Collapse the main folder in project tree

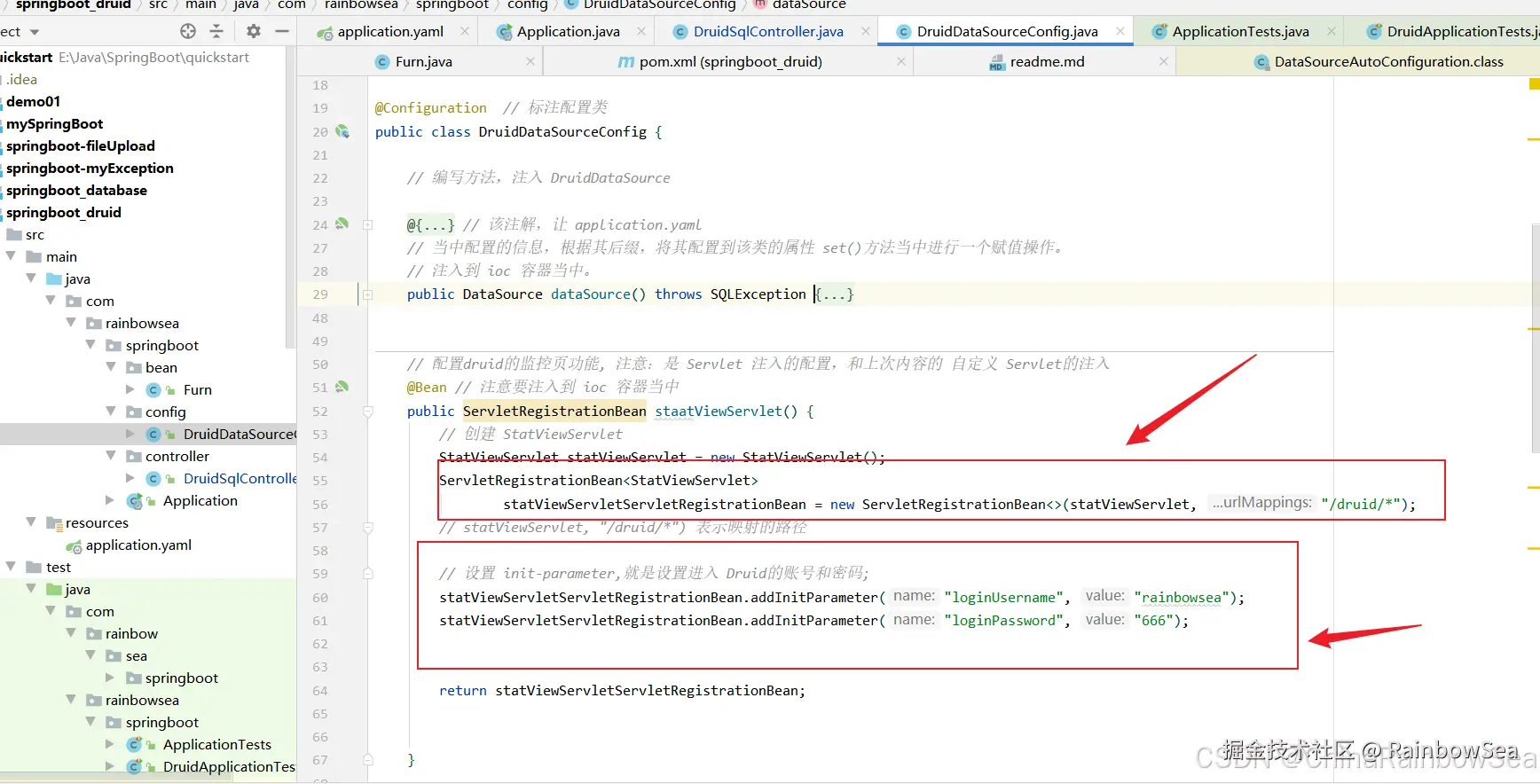pos(11,256)
